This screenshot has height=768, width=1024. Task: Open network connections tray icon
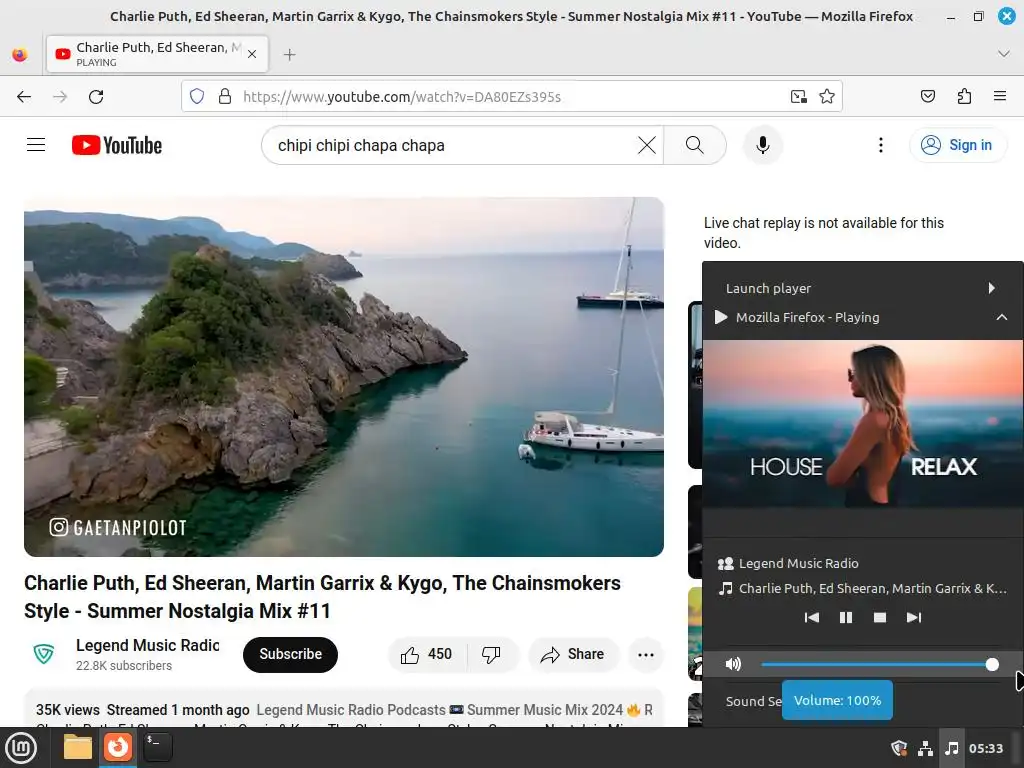pos(925,748)
